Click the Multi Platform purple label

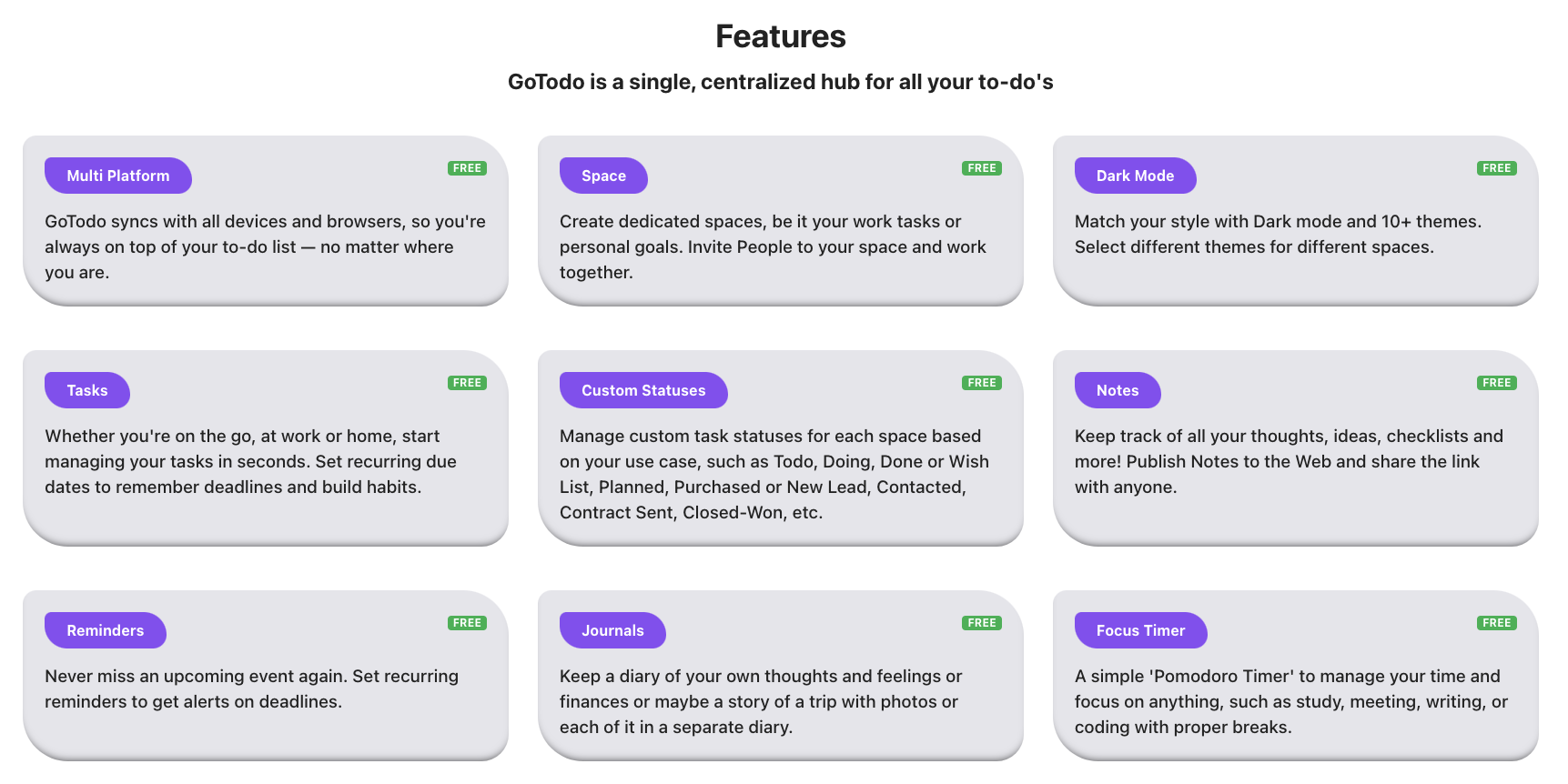point(118,176)
